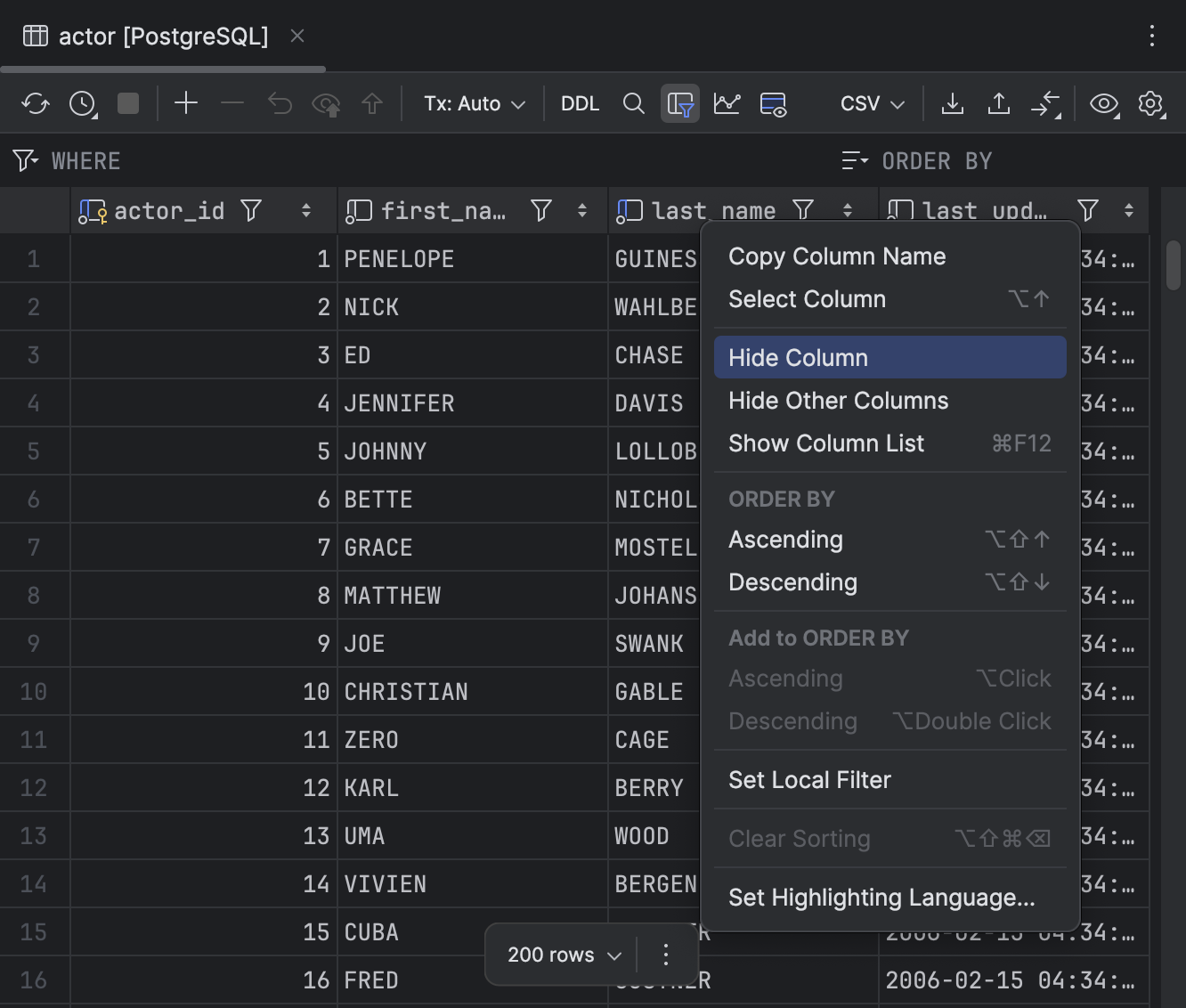
Task: Open chart view for the result set
Action: point(727,103)
